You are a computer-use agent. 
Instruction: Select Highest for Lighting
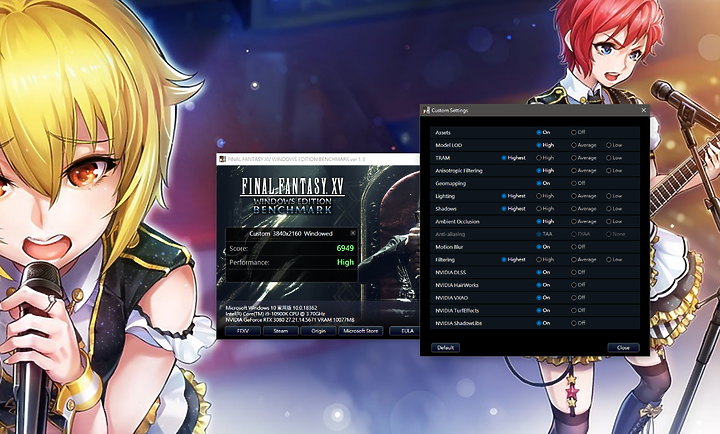tap(513, 196)
